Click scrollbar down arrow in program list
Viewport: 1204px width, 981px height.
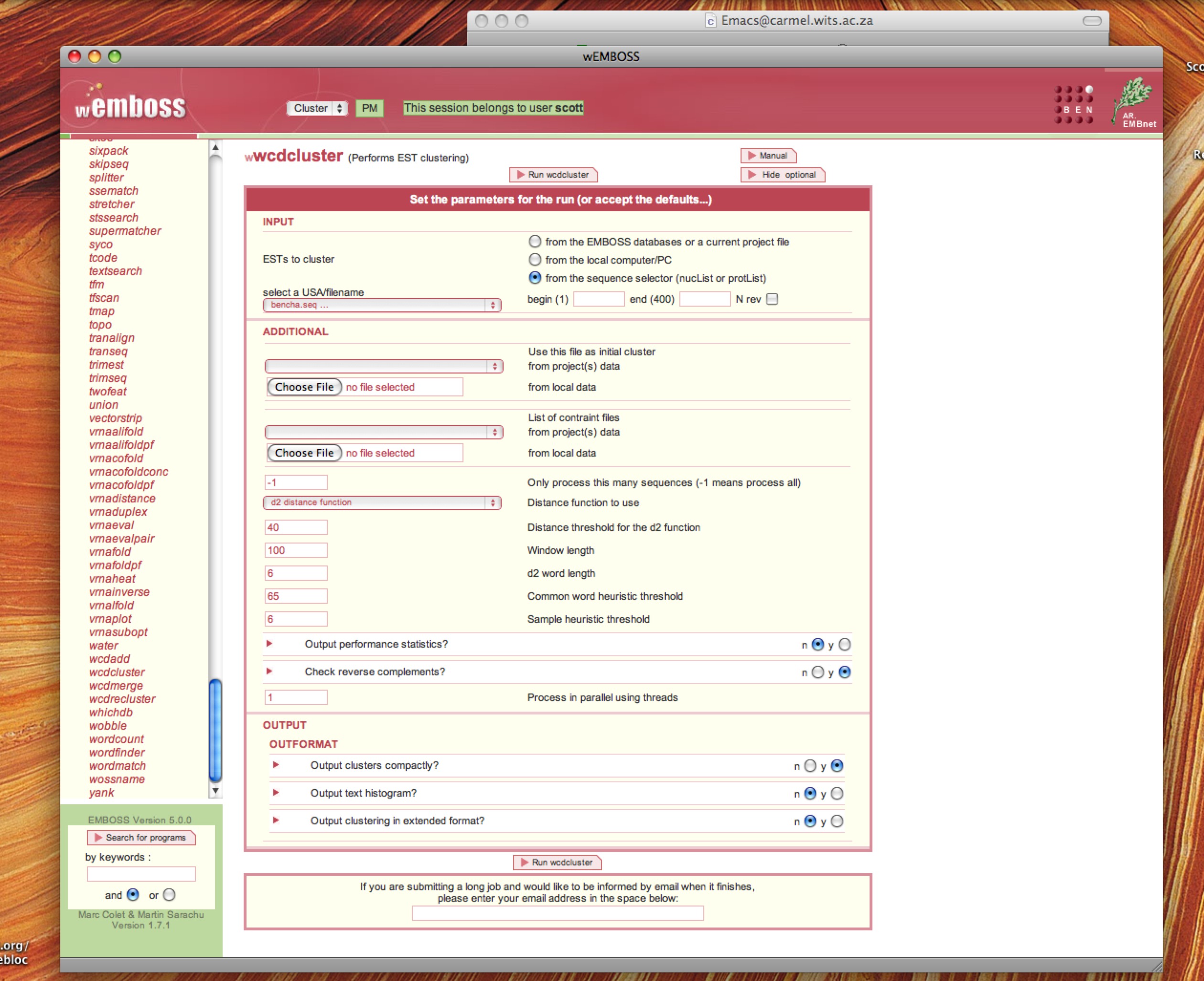click(x=215, y=790)
